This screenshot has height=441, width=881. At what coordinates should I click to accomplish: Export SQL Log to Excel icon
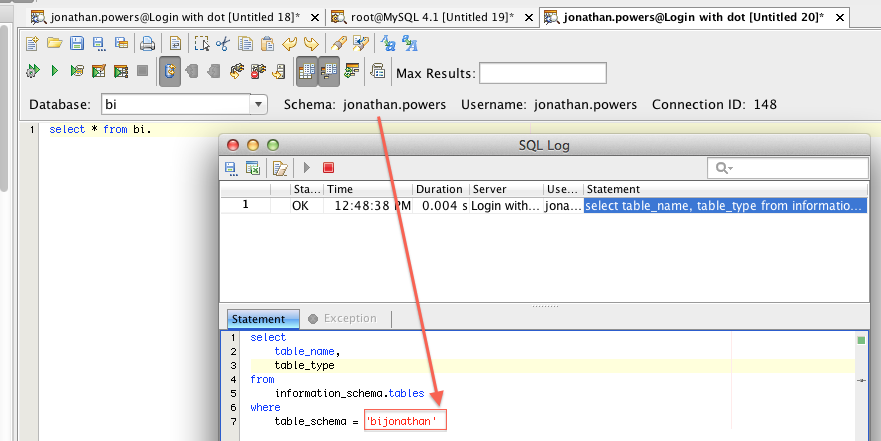(253, 167)
